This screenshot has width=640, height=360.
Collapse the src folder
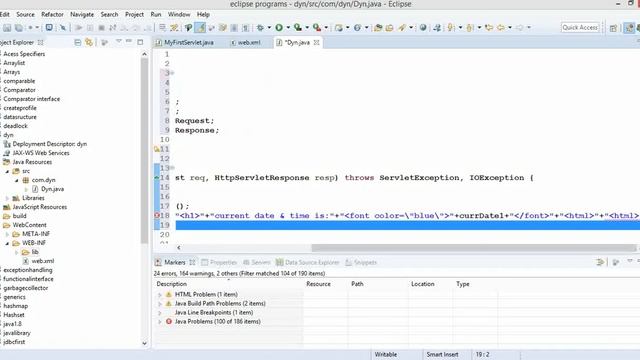7,171
